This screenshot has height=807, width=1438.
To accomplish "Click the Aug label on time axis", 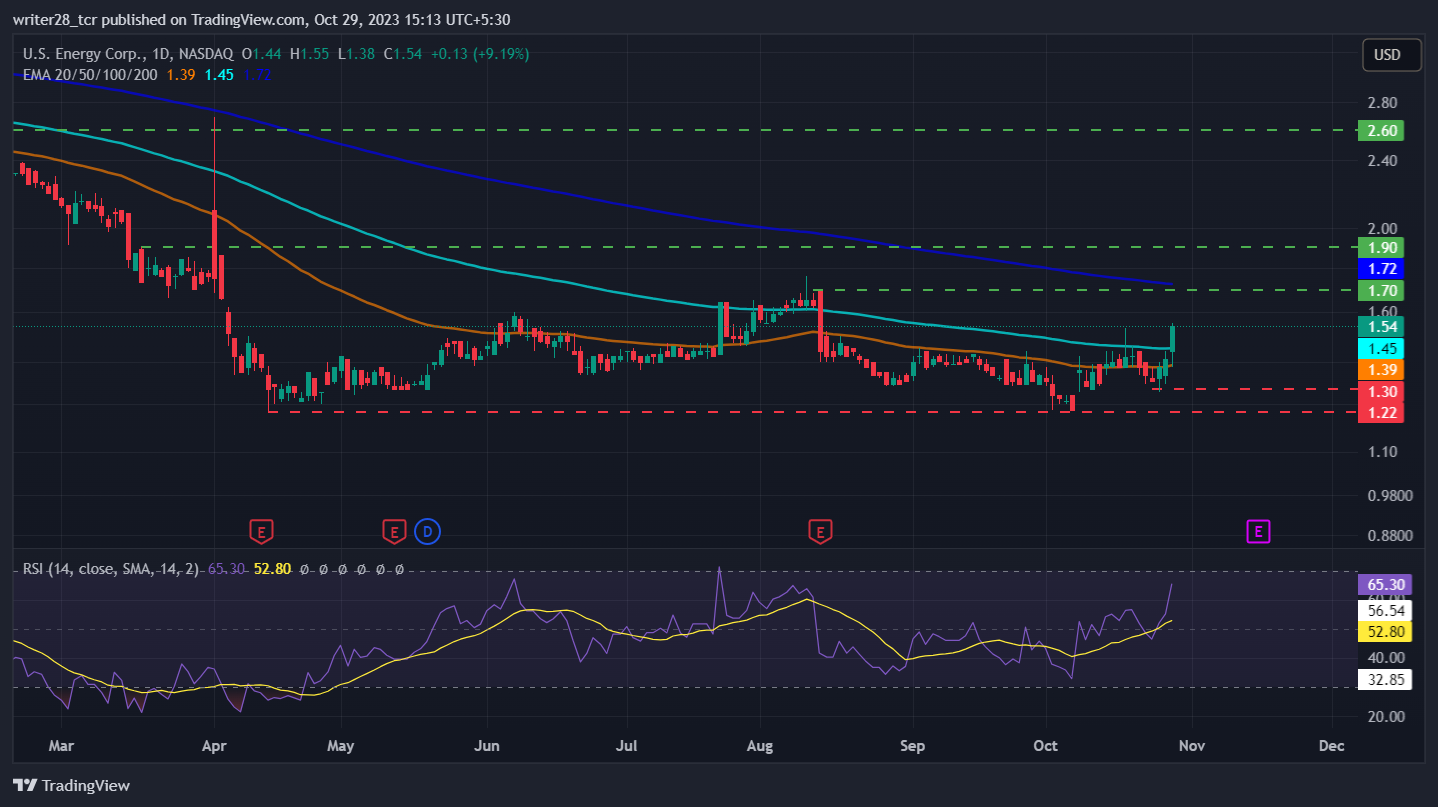I will tap(760, 746).
